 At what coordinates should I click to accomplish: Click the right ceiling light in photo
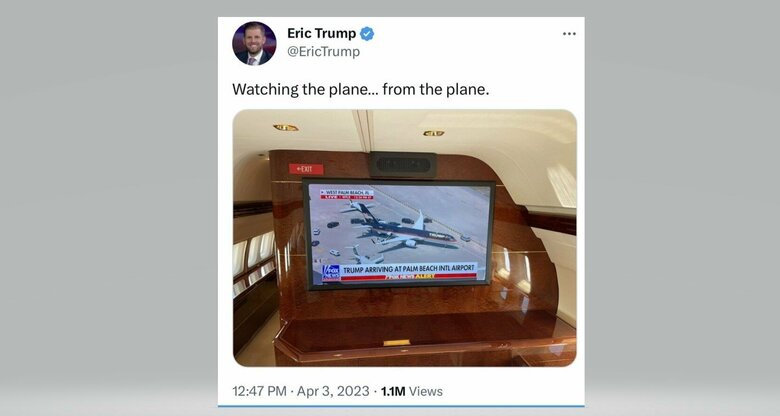pos(433,132)
